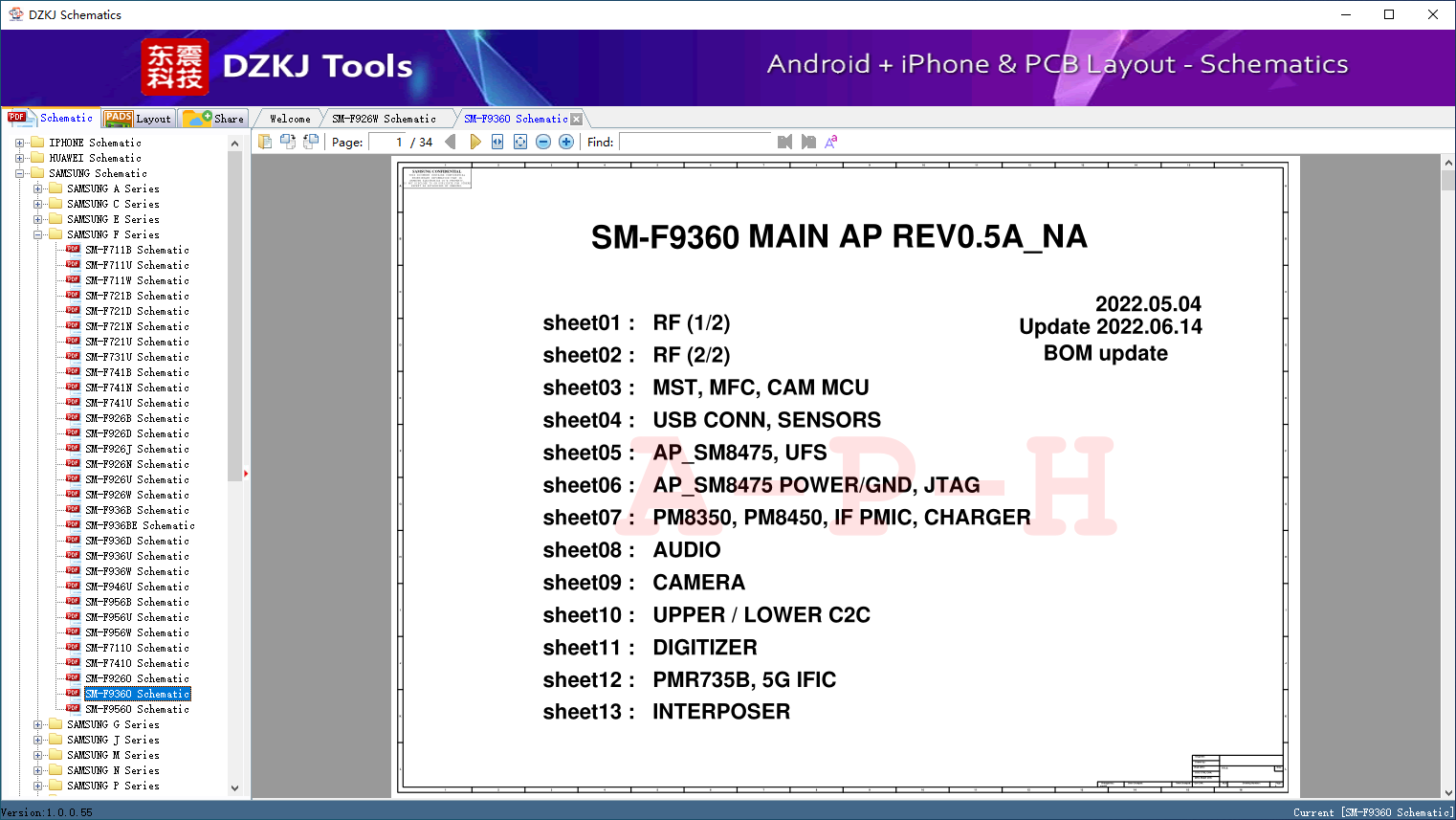The width and height of the screenshot is (1456, 820).
Task: Switch to the Welcome document tab
Action: tap(290, 119)
